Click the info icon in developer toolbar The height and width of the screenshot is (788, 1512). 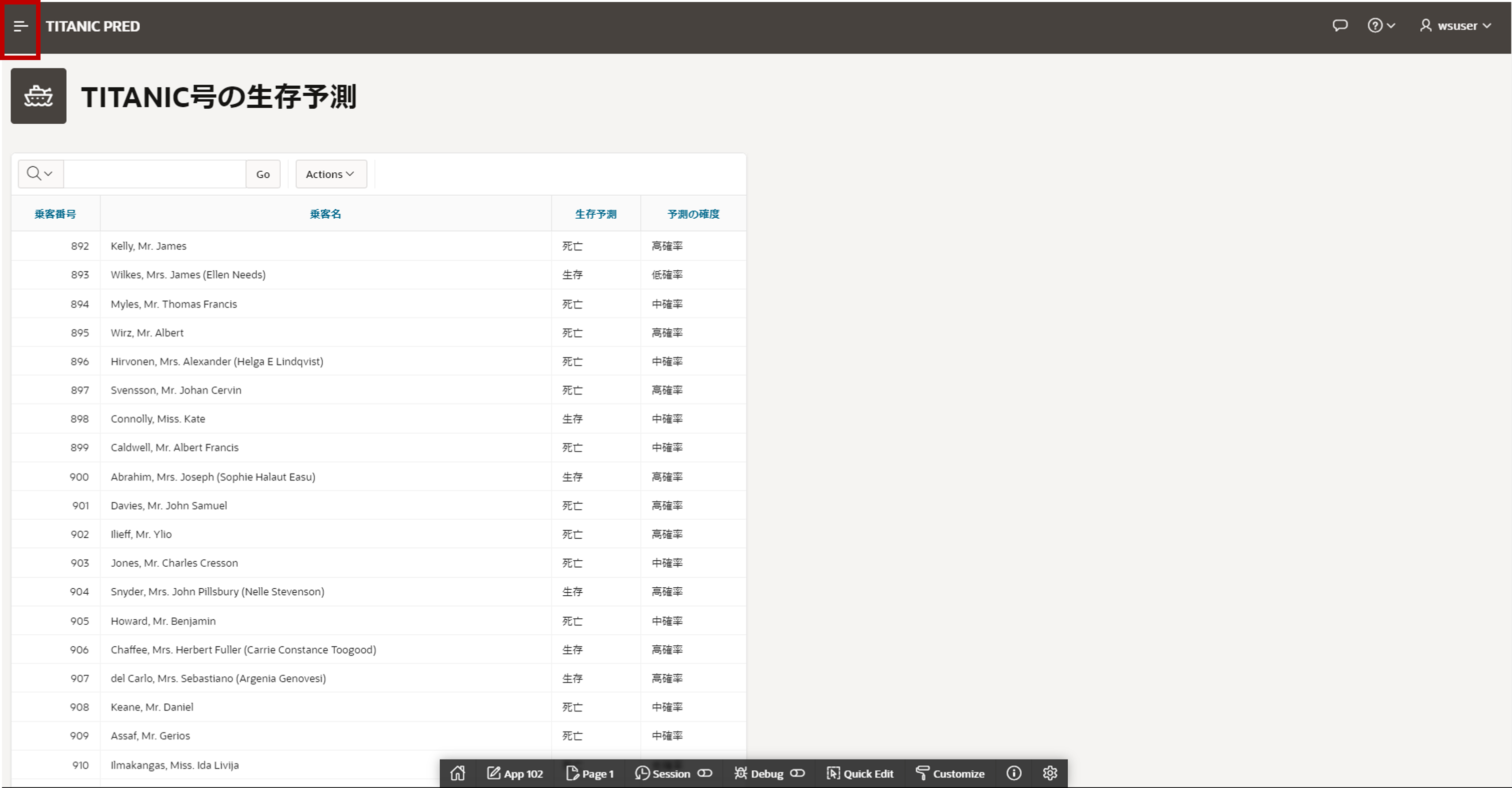(x=1014, y=773)
